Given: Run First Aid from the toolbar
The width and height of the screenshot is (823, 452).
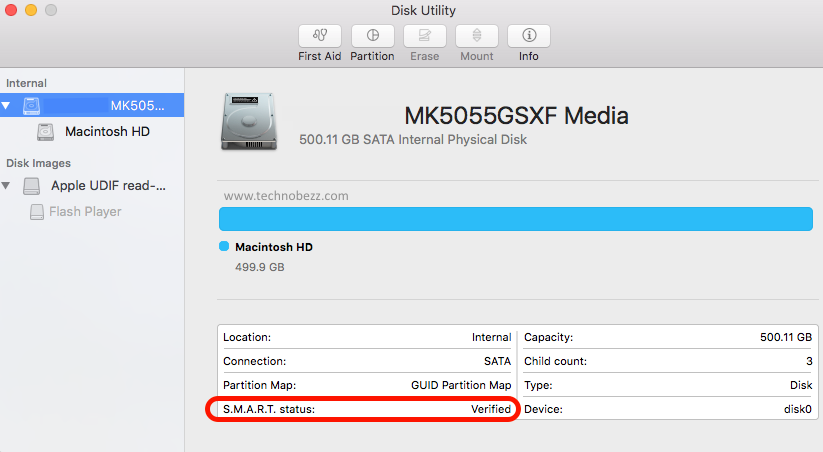Looking at the screenshot, I should click(x=320, y=36).
